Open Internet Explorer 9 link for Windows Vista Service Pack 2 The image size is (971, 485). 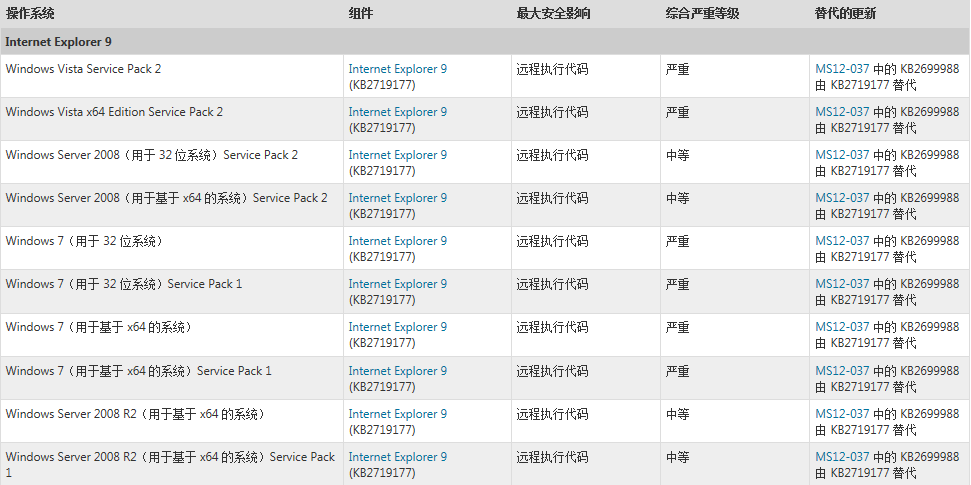pos(398,69)
